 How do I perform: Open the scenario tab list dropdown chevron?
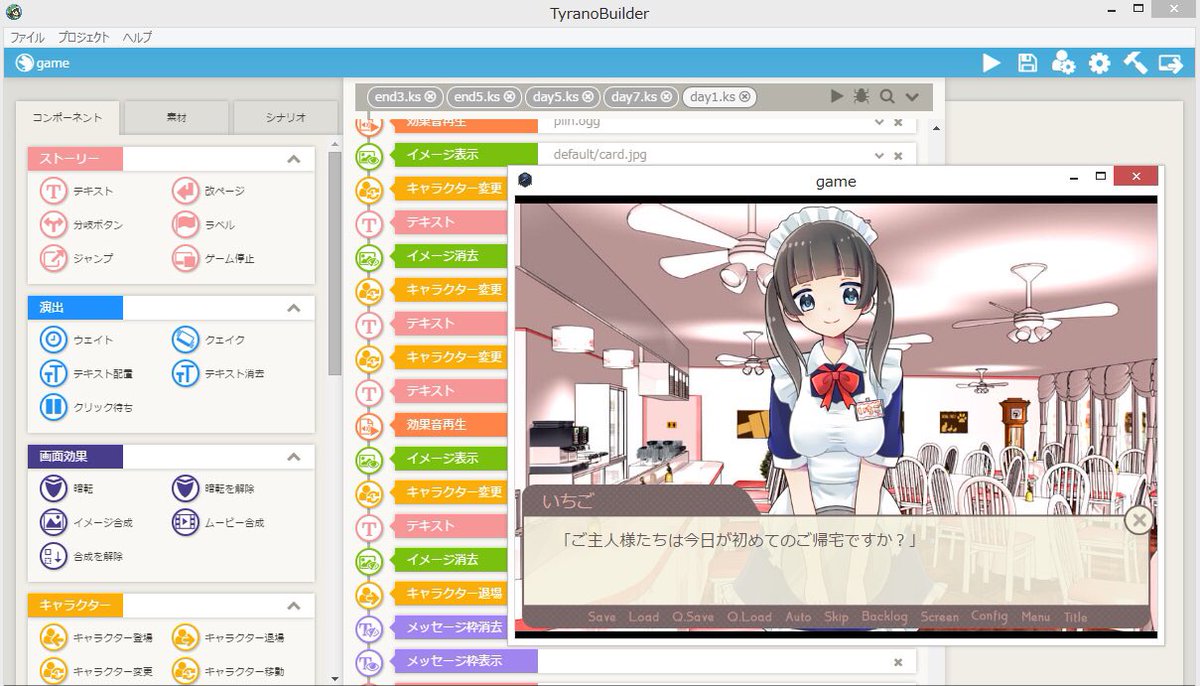tap(912, 97)
